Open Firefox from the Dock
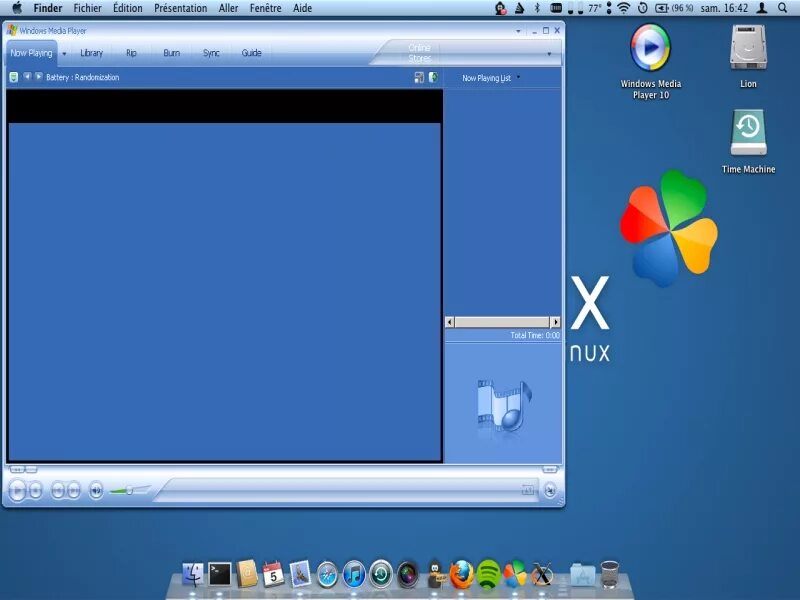The width and height of the screenshot is (800, 600). [461, 574]
